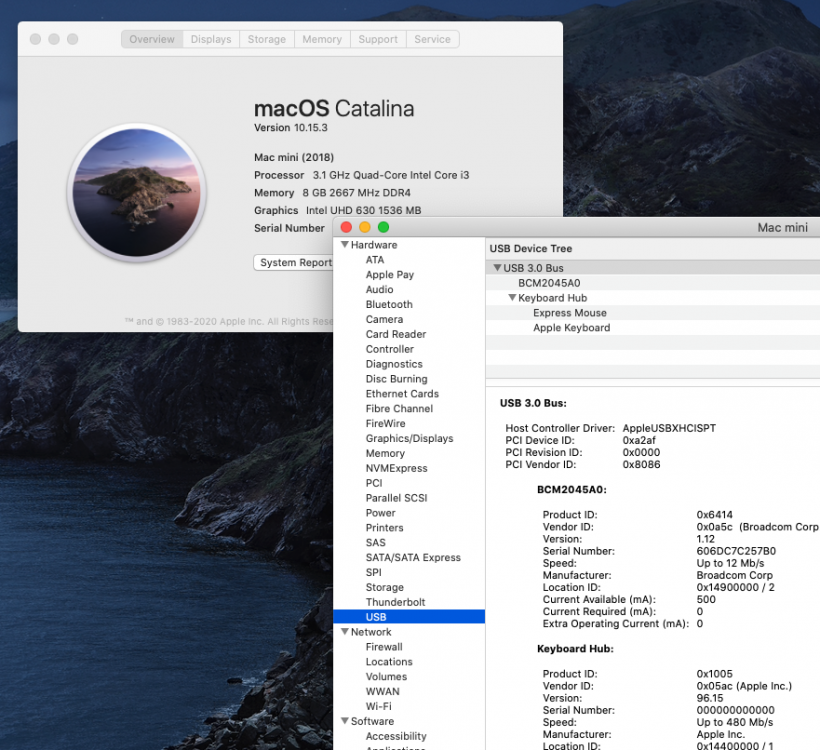
Task: Select the Memory tab in About This Mac
Action: coord(322,39)
